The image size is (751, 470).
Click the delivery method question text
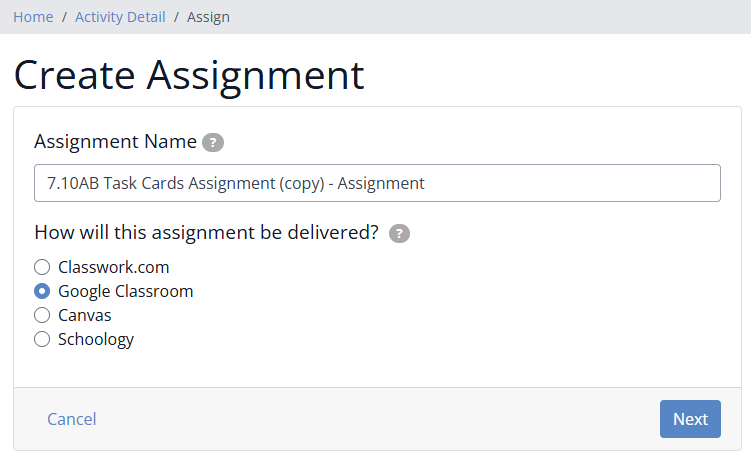click(206, 232)
